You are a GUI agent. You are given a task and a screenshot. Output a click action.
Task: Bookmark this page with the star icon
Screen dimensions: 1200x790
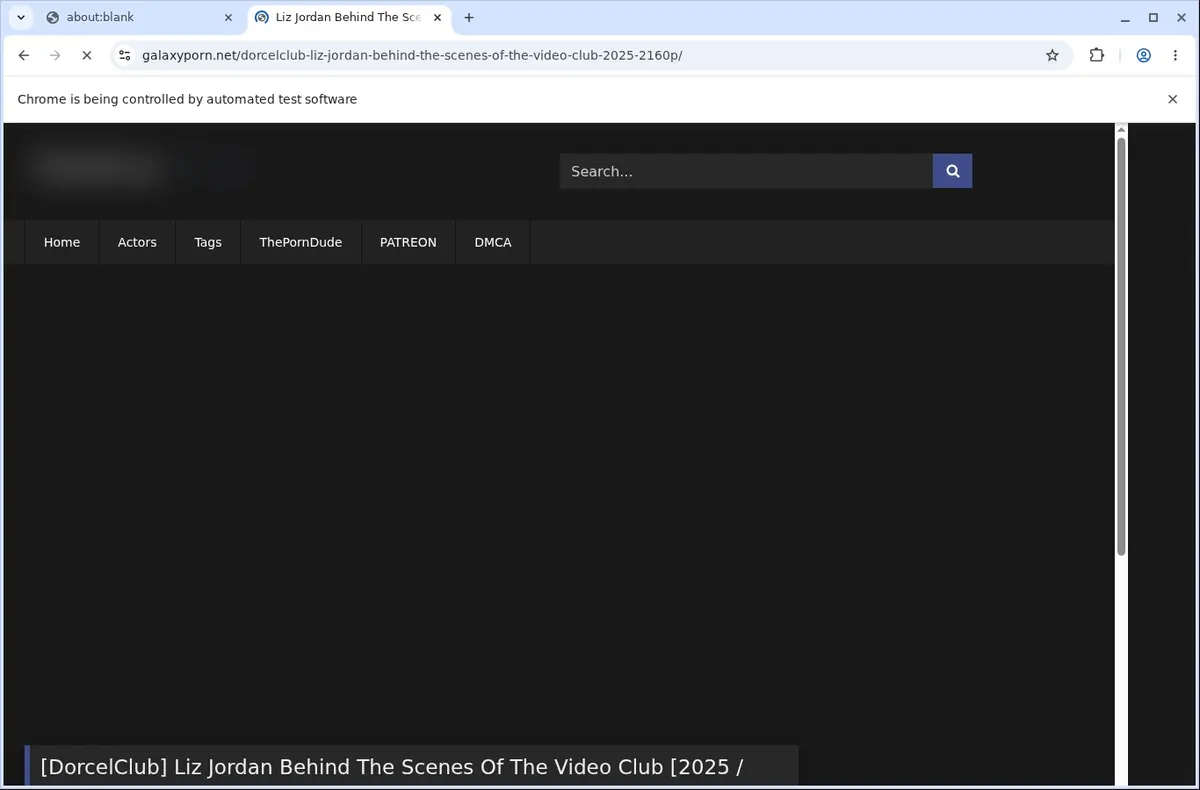(x=1052, y=56)
